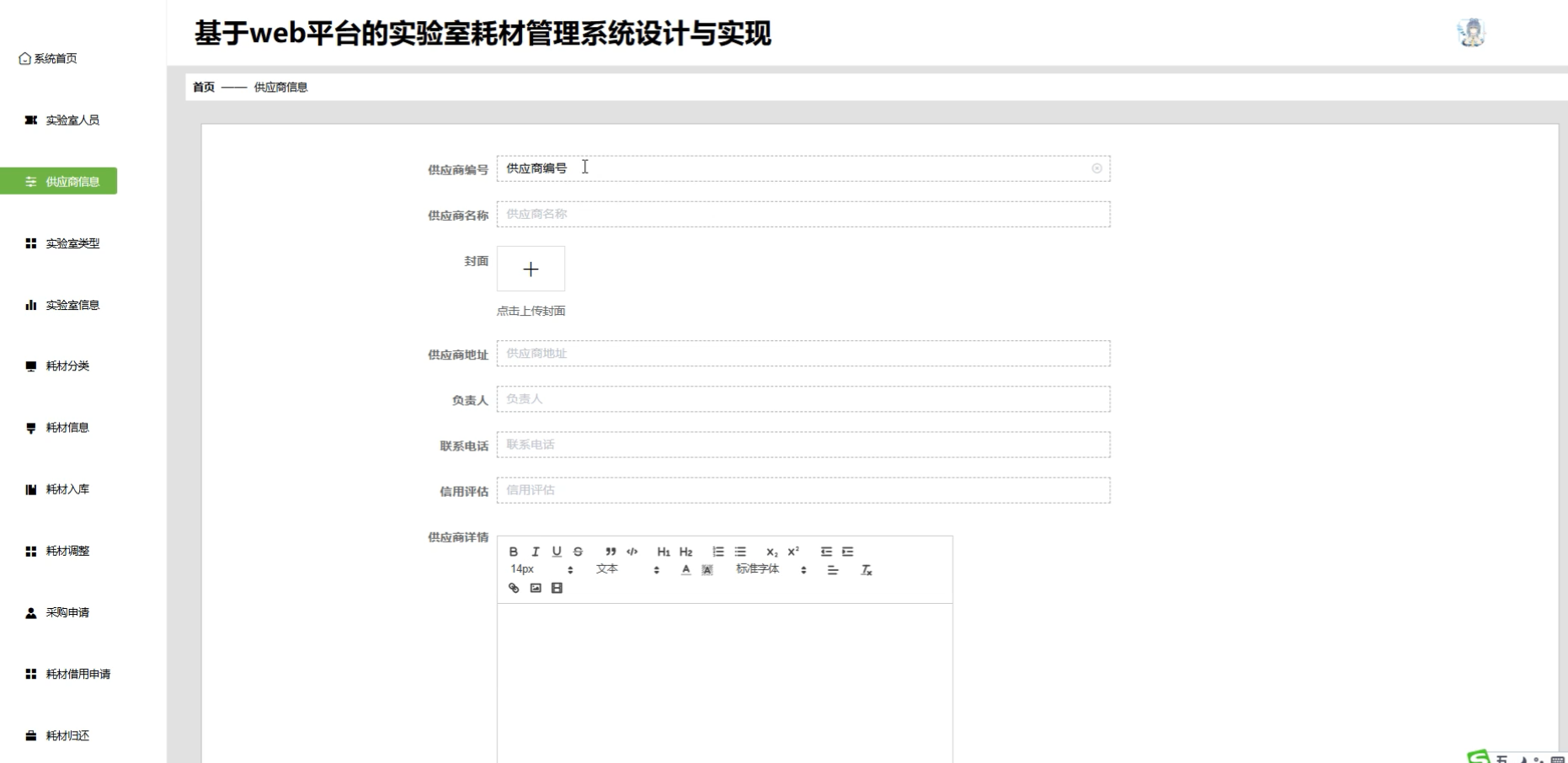The image size is (1568, 763).
Task: Open the 标准字体 font family dropdown
Action: [x=758, y=569]
